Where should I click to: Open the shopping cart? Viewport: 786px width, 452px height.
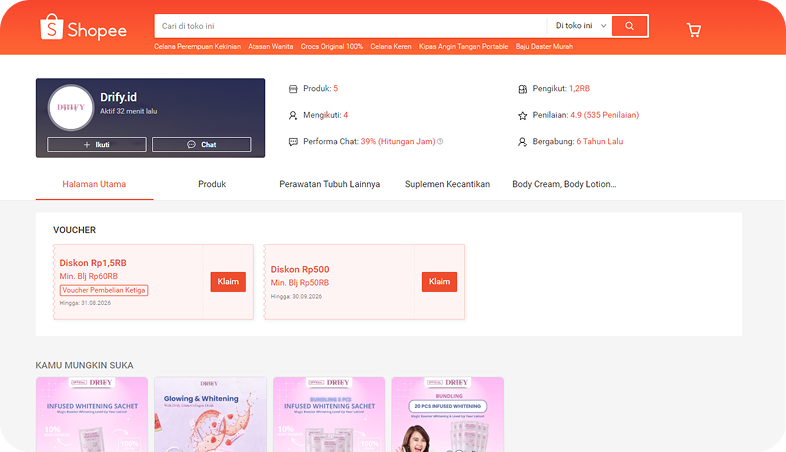[x=694, y=30]
